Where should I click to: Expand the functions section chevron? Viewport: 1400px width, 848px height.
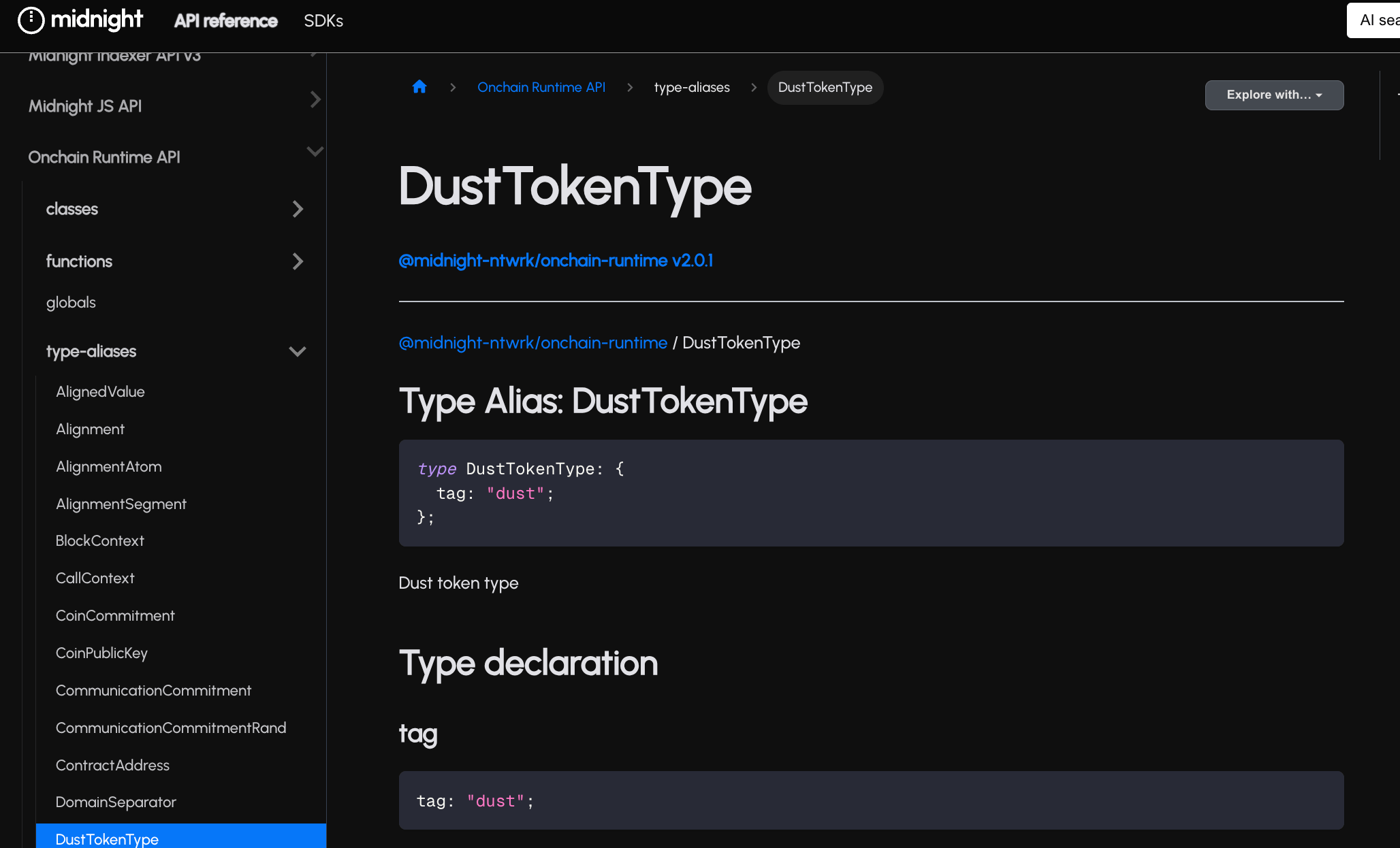pos(298,261)
